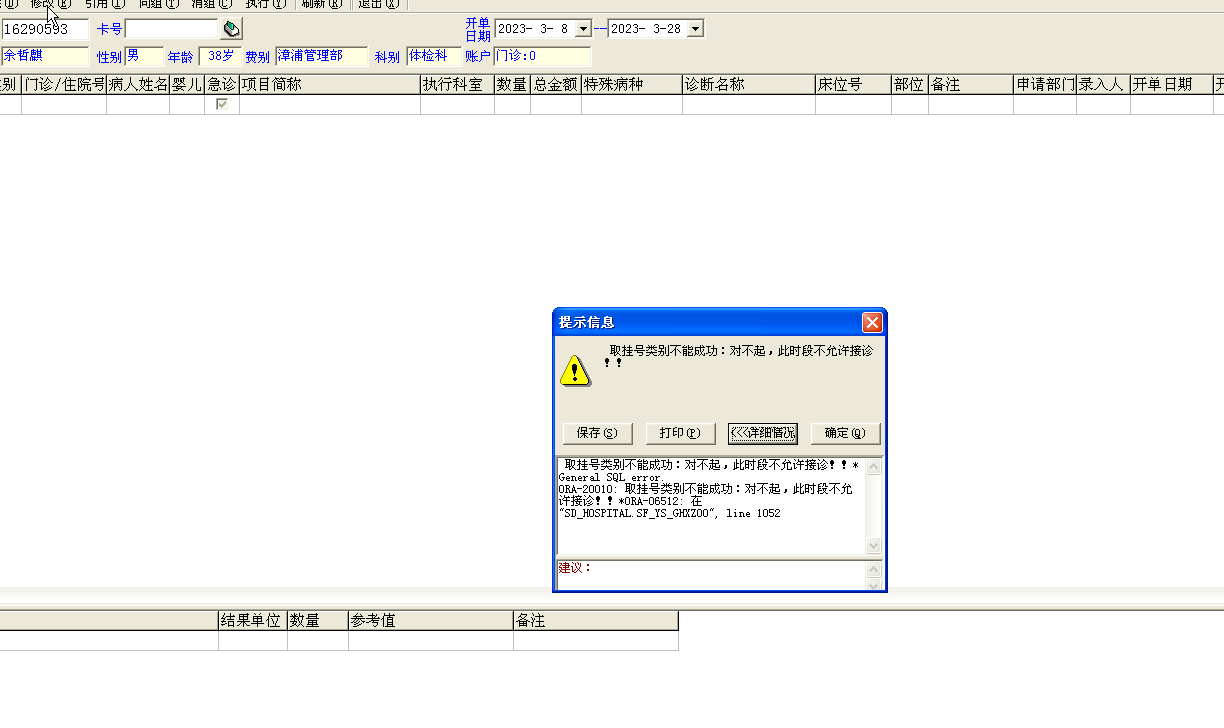This screenshot has height=728, width=1224.
Task: Click the 执行科室 column header
Action: click(x=457, y=85)
